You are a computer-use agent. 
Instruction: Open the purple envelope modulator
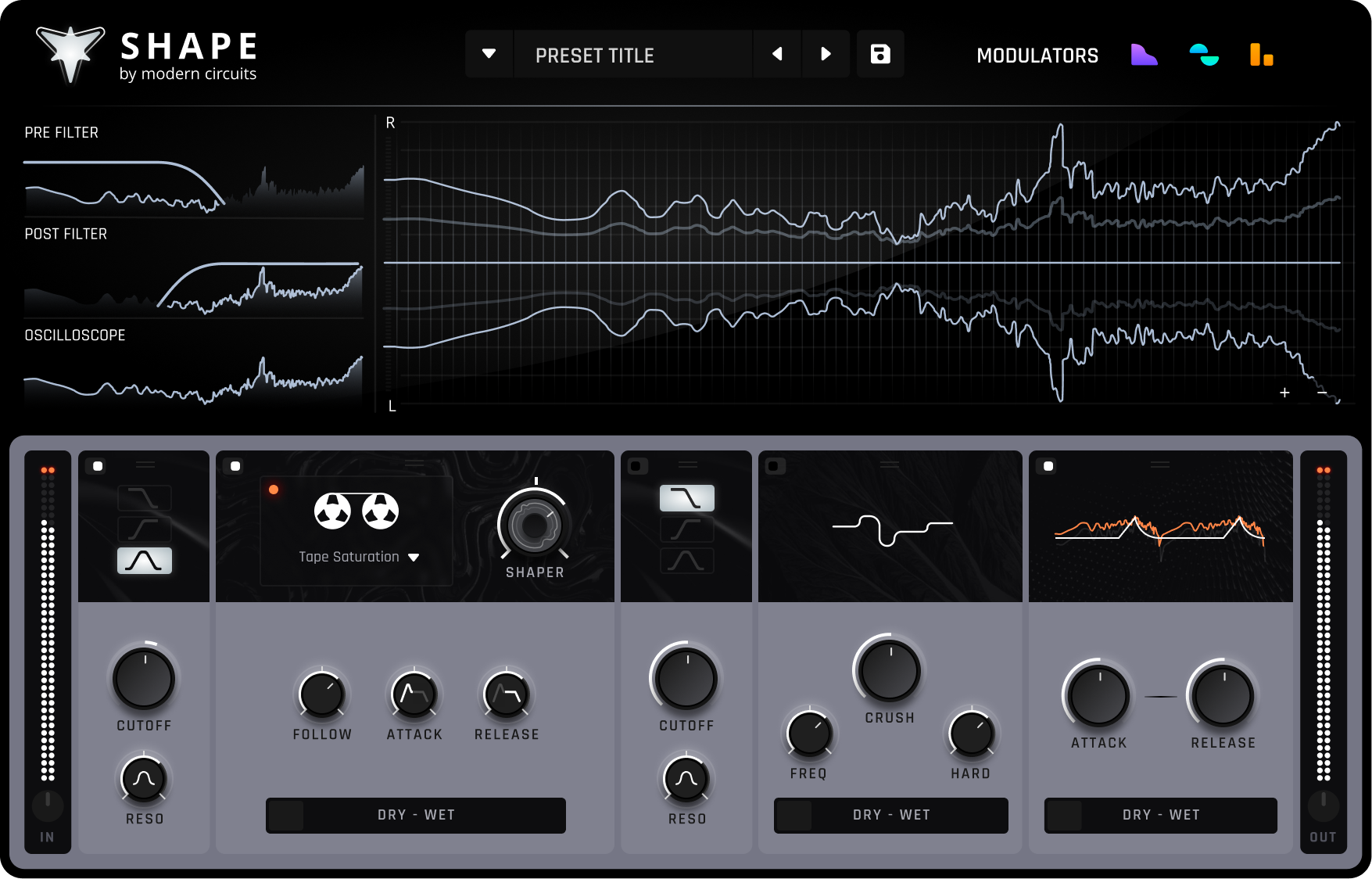pyautogui.click(x=1144, y=55)
